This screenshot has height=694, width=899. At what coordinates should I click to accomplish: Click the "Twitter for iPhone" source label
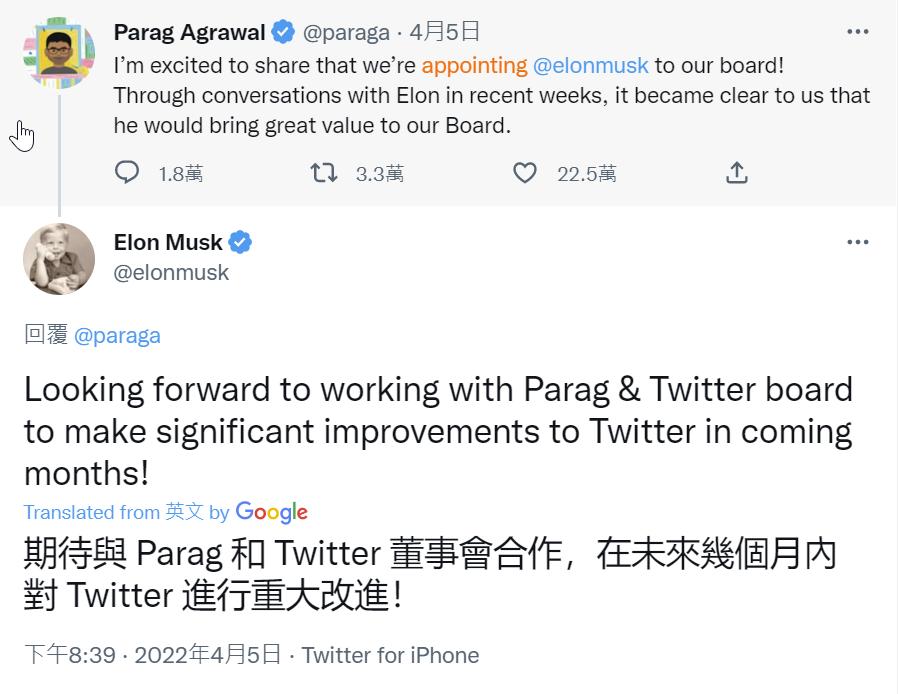click(x=390, y=655)
